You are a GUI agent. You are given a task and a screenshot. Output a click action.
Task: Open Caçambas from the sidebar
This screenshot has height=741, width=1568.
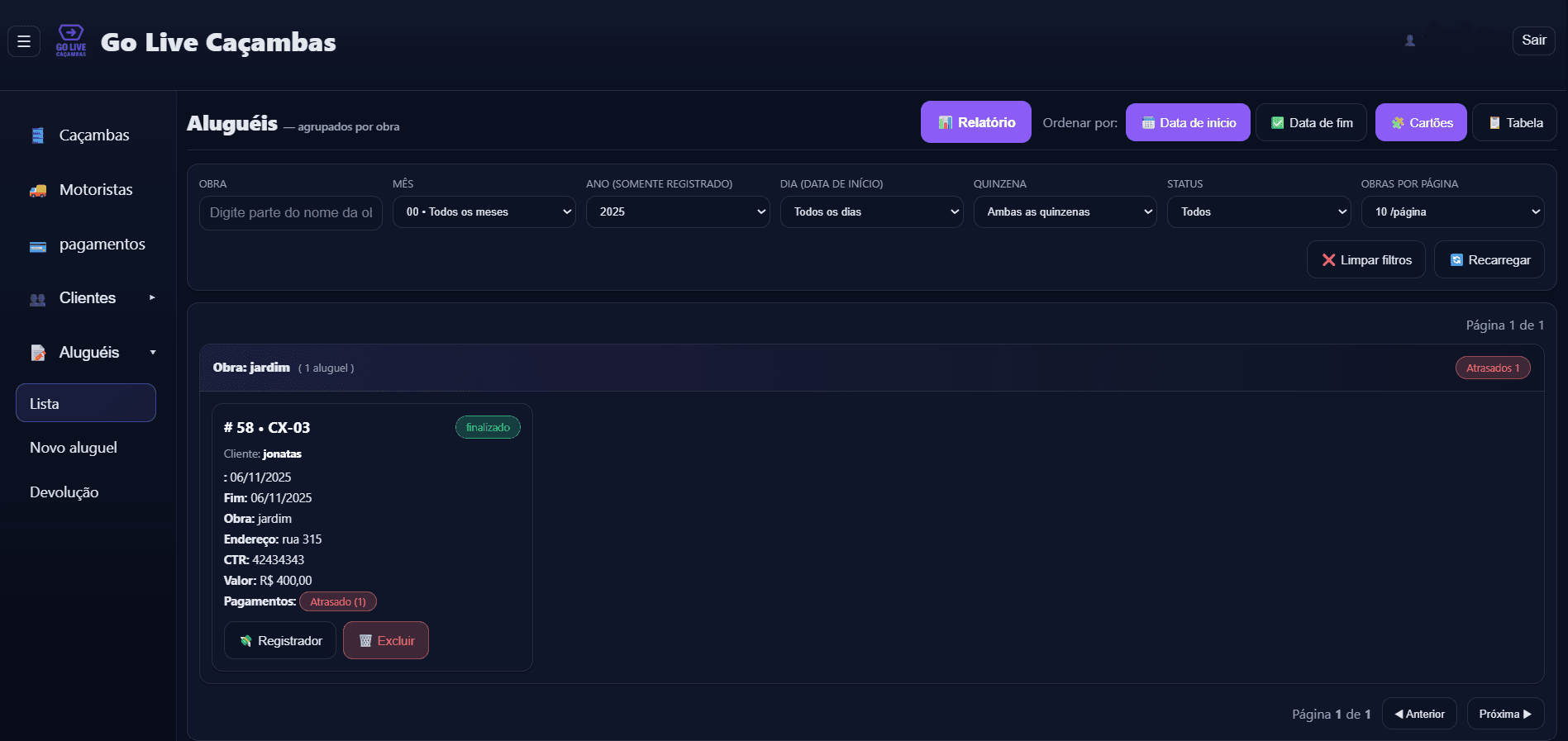pyautogui.click(x=93, y=135)
